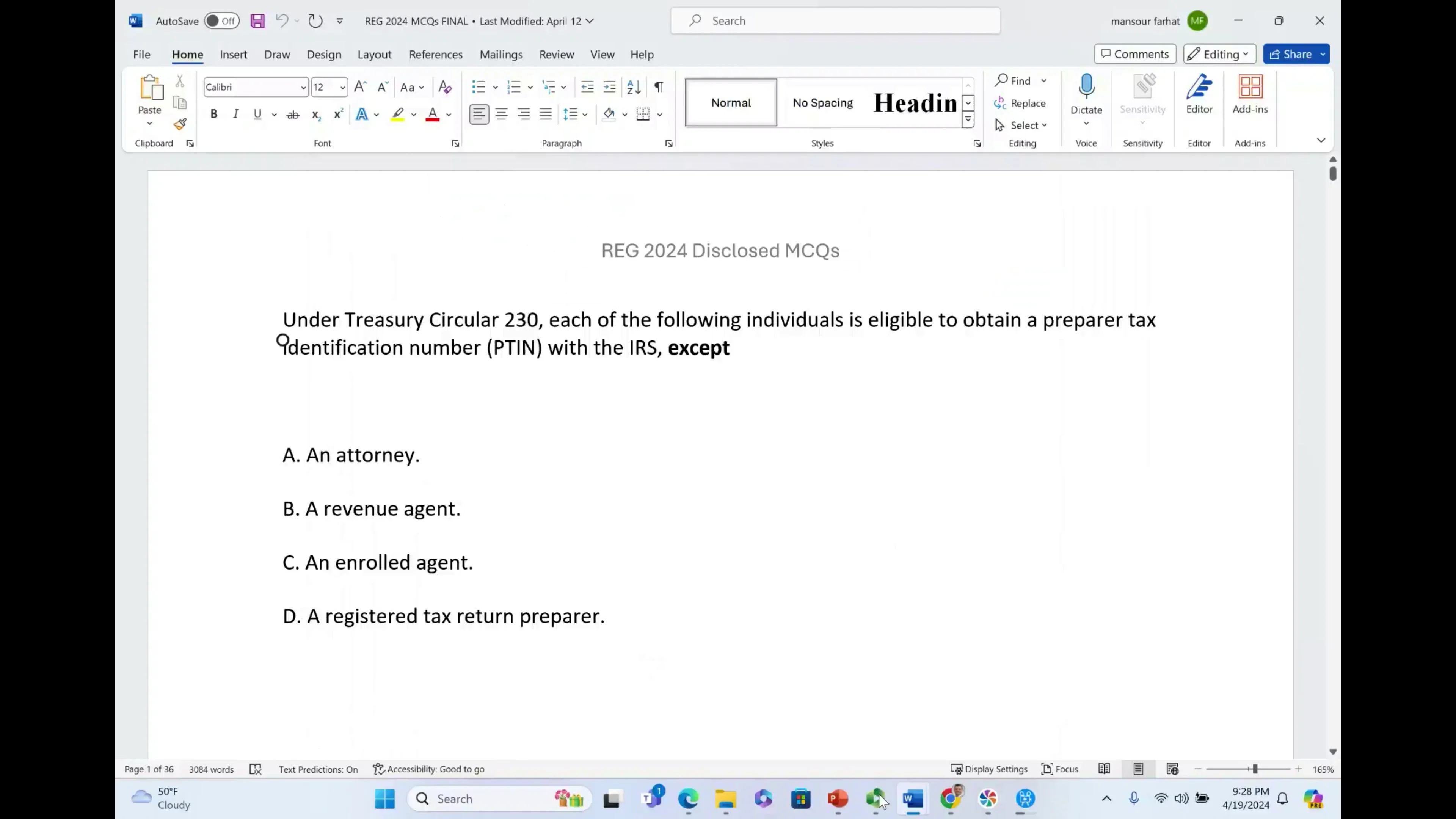
Task: Click the Replace command
Action: point(1027,103)
